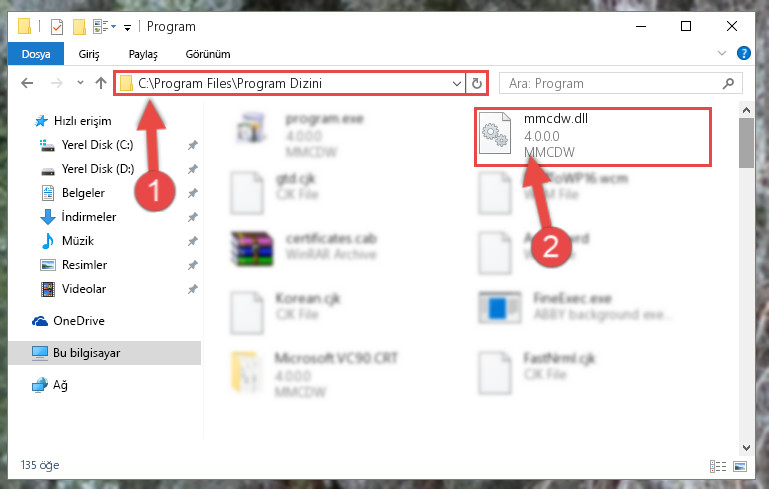Open the Dosya menu tab
This screenshot has height=489, width=769.
tap(36, 53)
